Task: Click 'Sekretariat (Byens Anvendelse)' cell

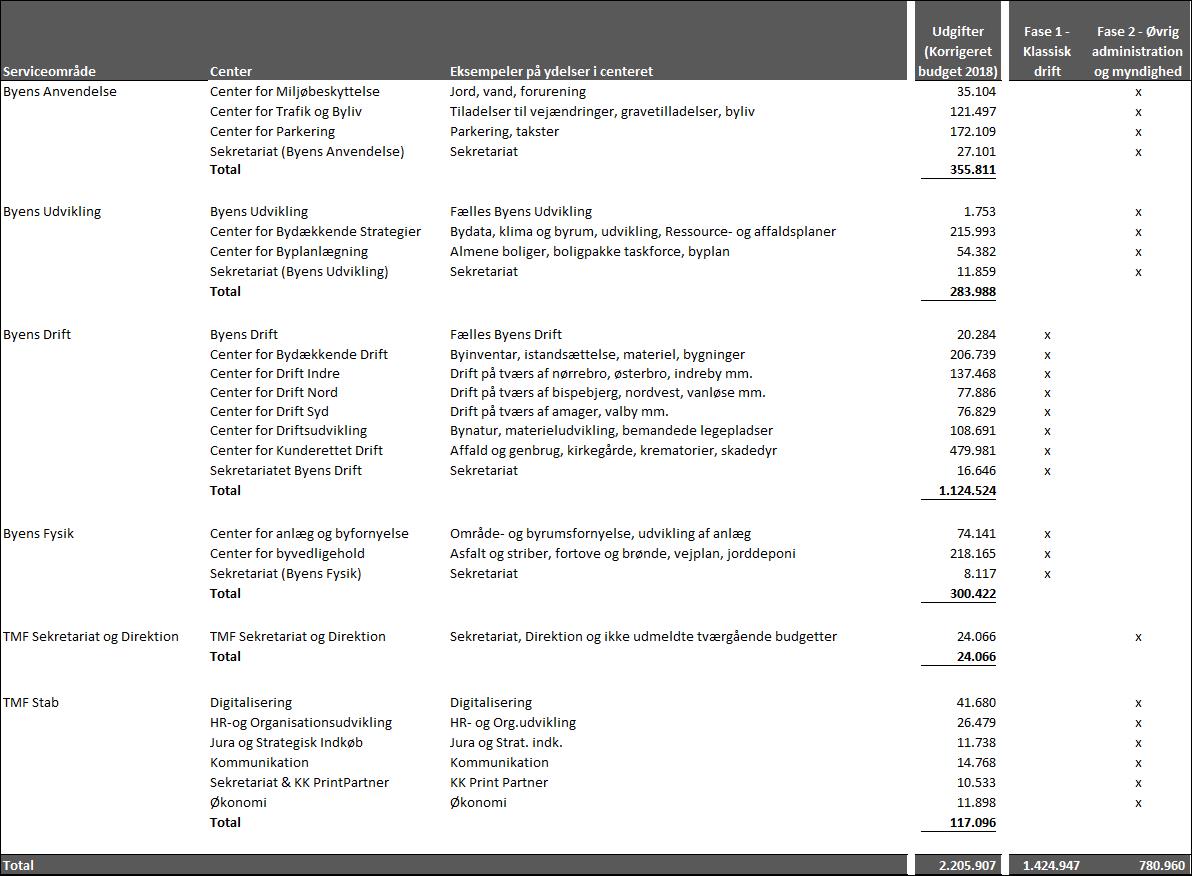Action: [x=307, y=151]
